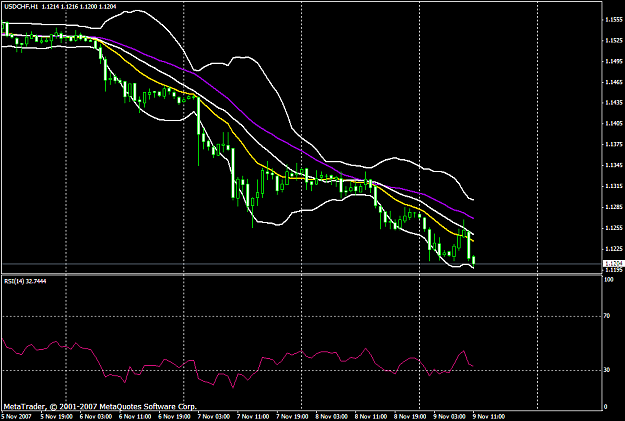Click the 8 Nov 19:00 time label
The height and width of the screenshot is (421, 625).
coord(411,417)
